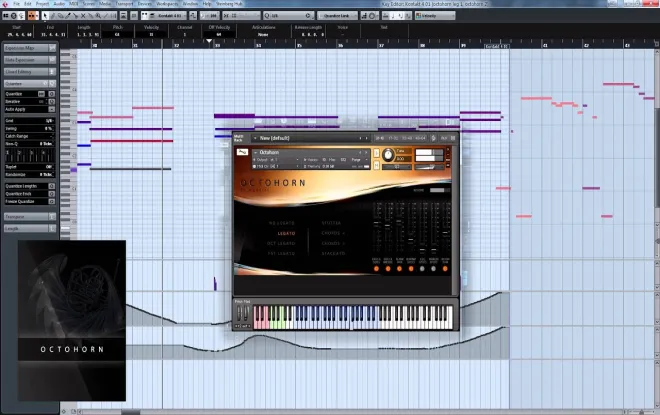Click the Tune knob in Kontakt
Image resolution: width=660 pixels, height=415 pixels.
click(x=388, y=155)
